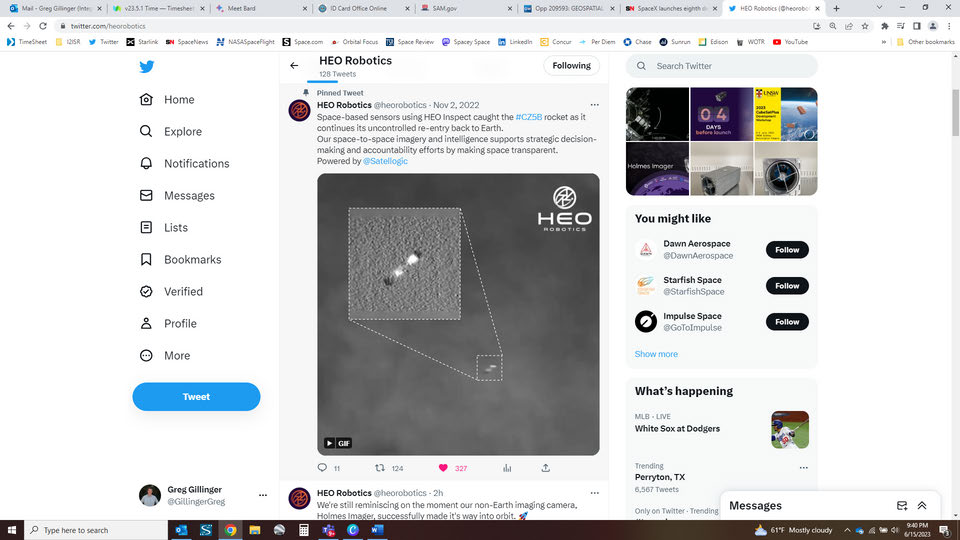Open the Chrome profile avatar icon

pos(932,26)
